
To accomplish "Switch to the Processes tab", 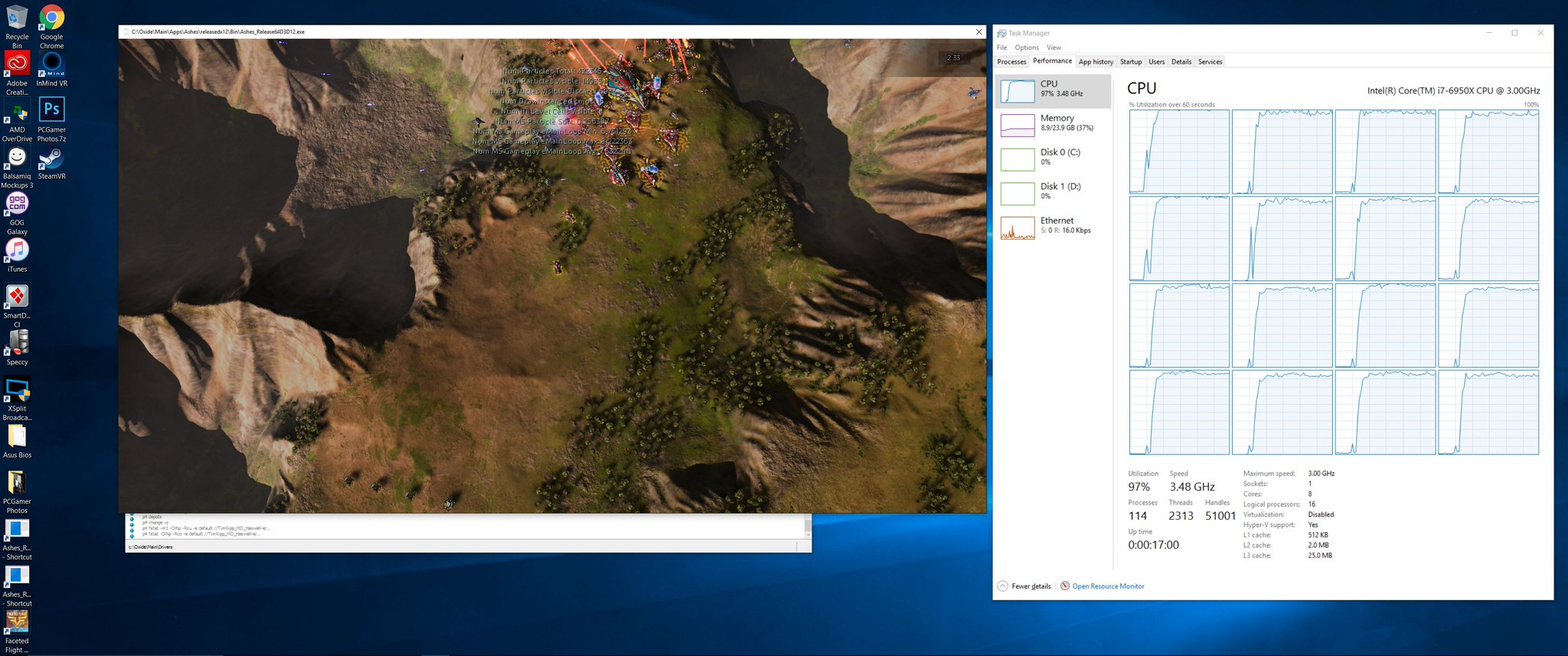I will point(1011,62).
